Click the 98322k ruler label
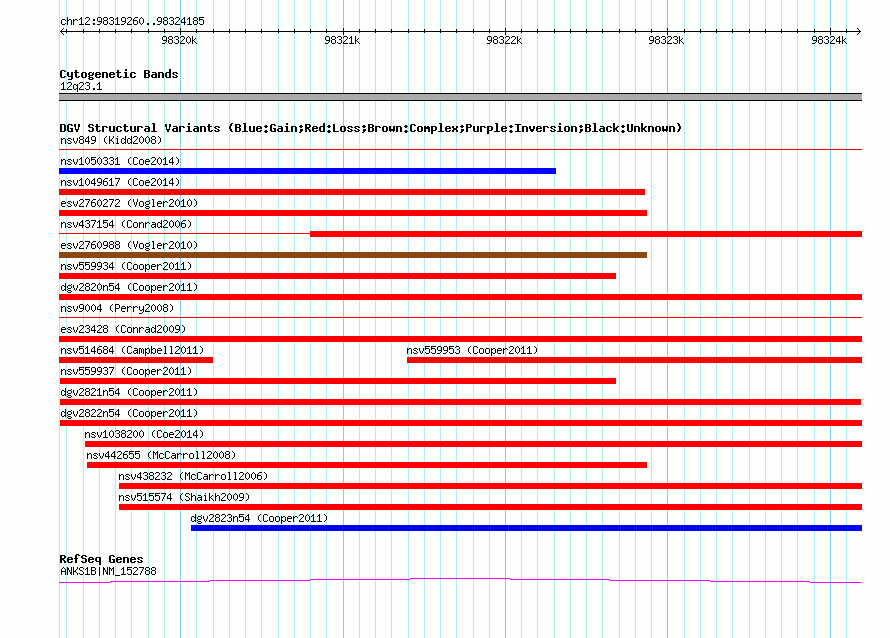The width and height of the screenshot is (890, 638). pyautogui.click(x=504, y=40)
